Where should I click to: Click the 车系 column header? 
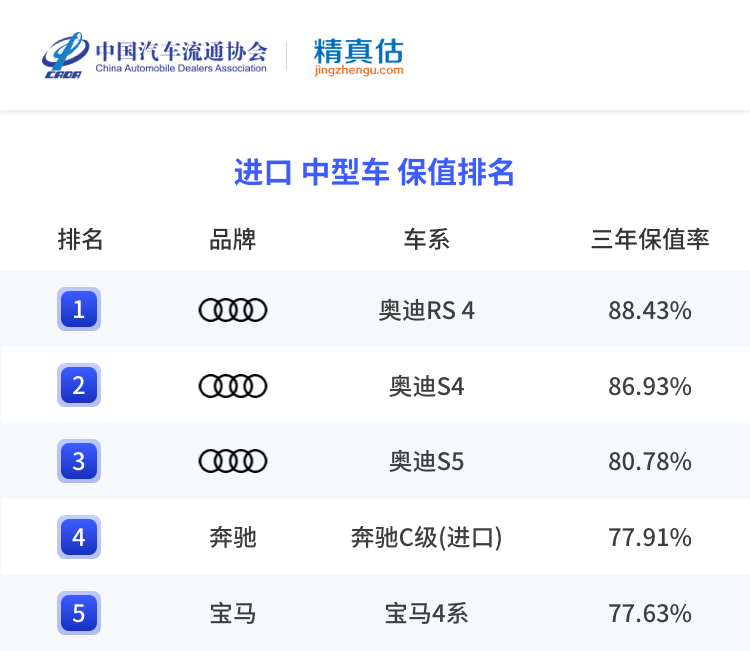pyautogui.click(x=427, y=240)
